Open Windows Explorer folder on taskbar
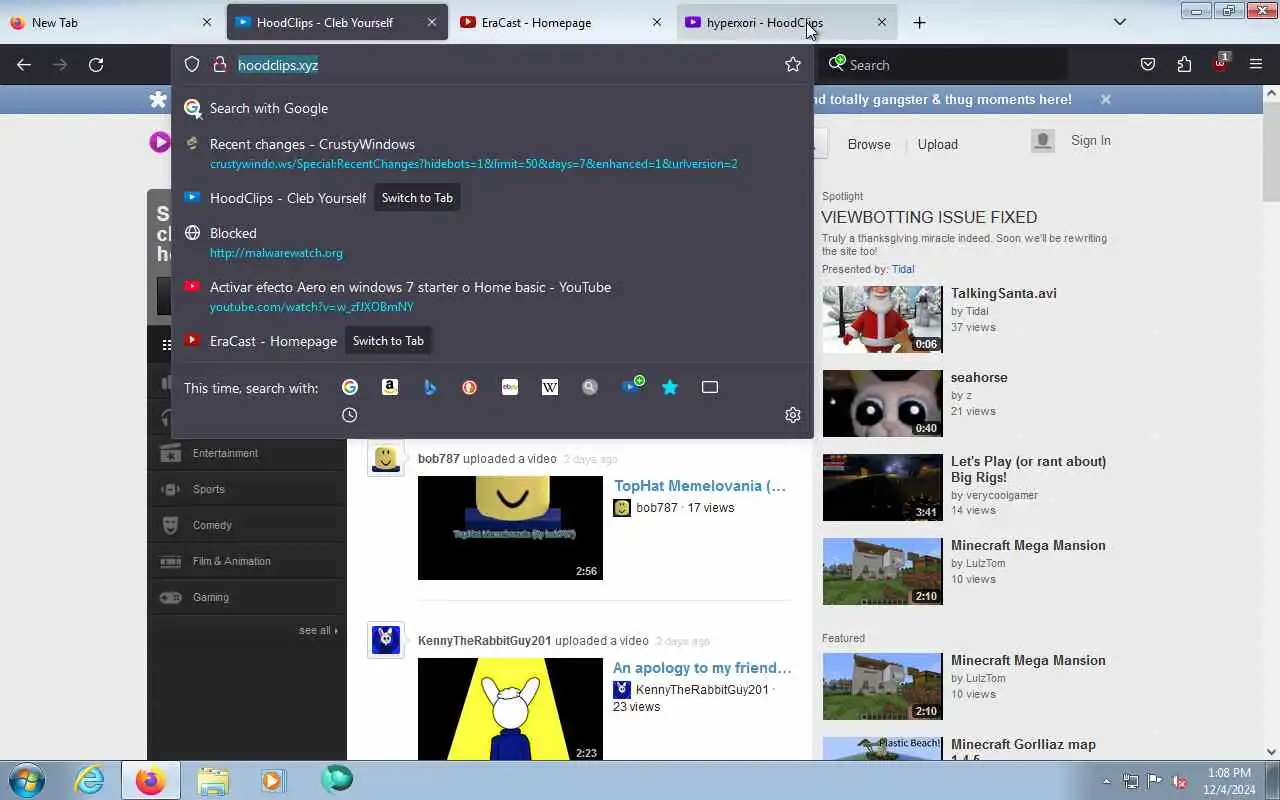Image resolution: width=1280 pixels, height=800 pixels. point(212,780)
